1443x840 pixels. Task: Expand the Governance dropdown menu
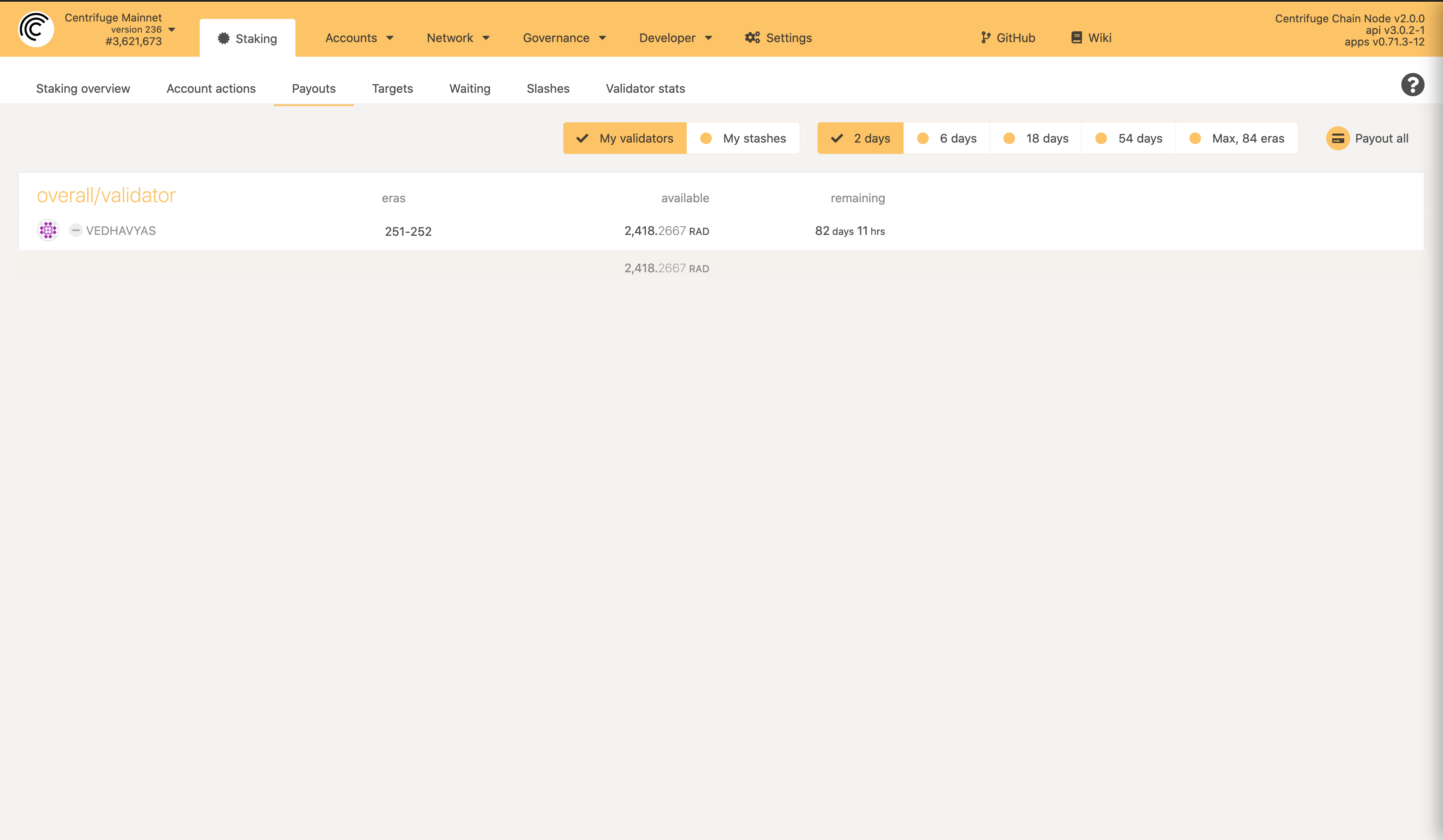click(x=565, y=38)
